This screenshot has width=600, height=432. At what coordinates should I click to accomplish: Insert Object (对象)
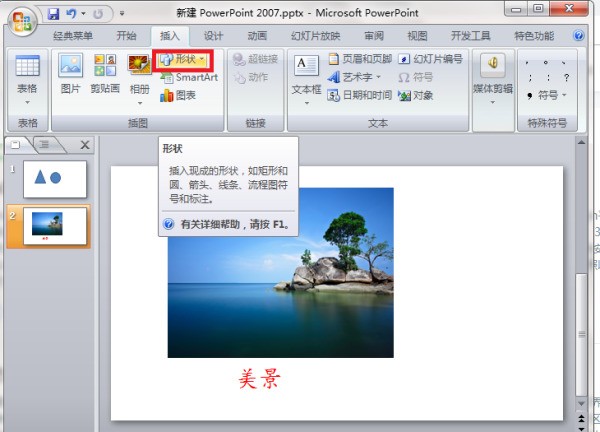tap(416, 95)
